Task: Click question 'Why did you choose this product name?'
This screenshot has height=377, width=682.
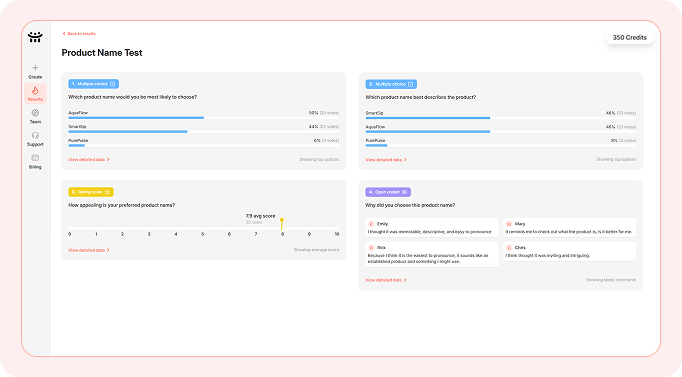Action: click(410, 205)
